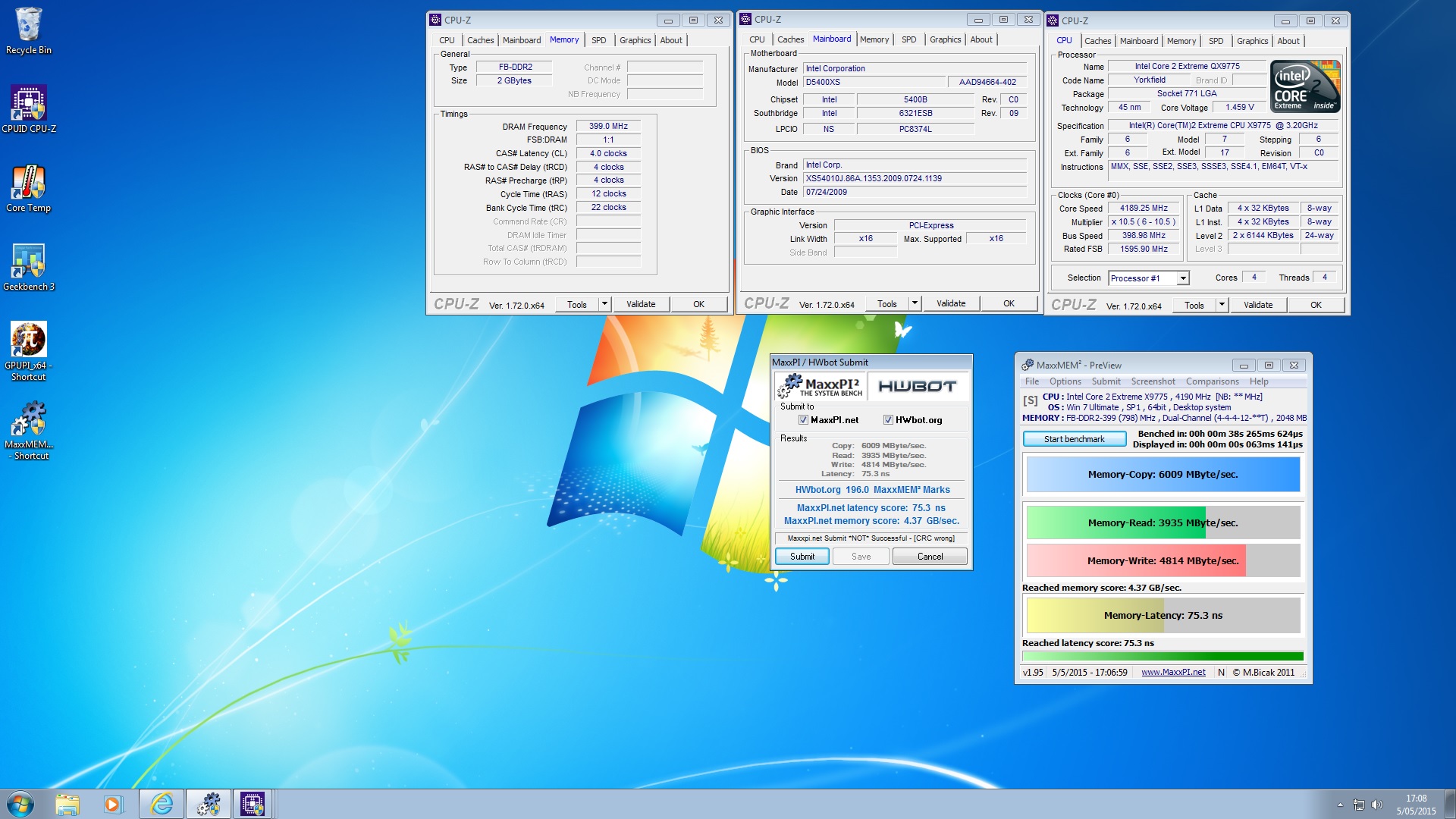This screenshot has width=1456, height=819.
Task: Click Tools button in CPU tab window
Action: click(1194, 305)
